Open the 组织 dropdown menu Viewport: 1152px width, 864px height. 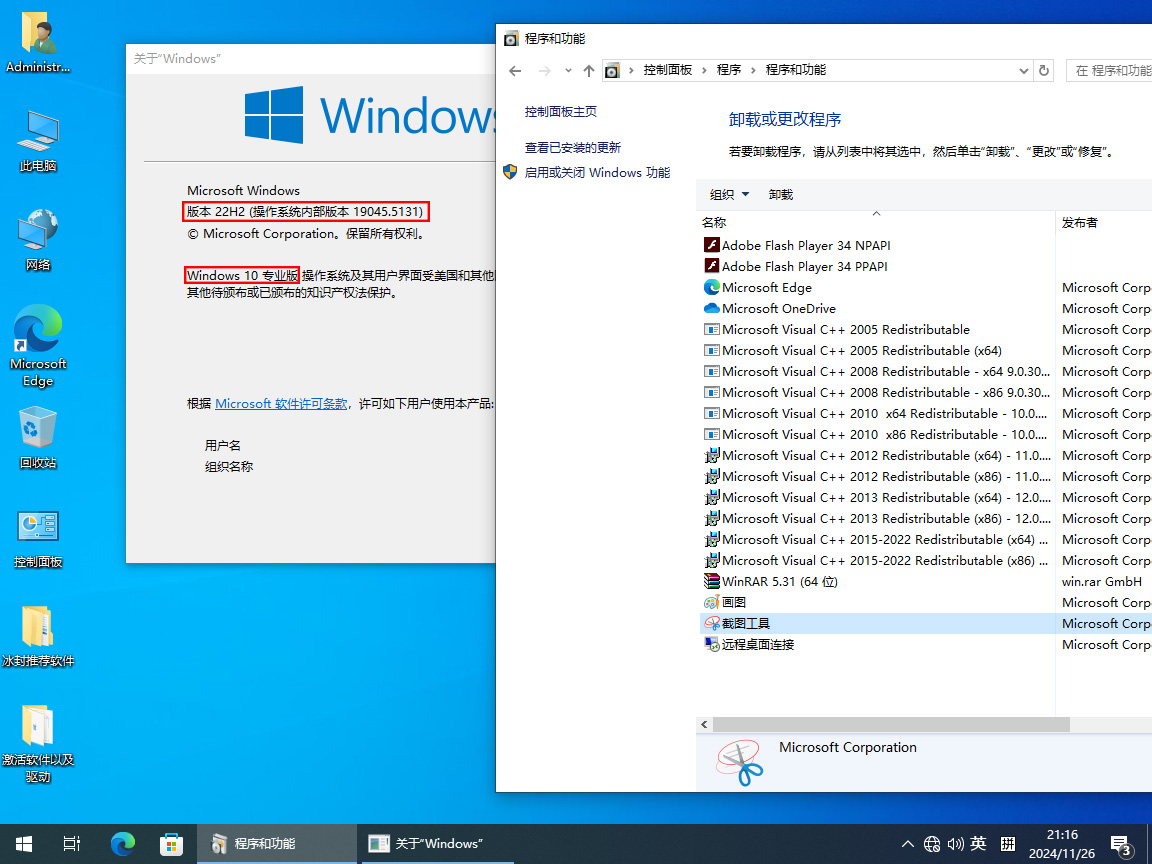coord(729,195)
